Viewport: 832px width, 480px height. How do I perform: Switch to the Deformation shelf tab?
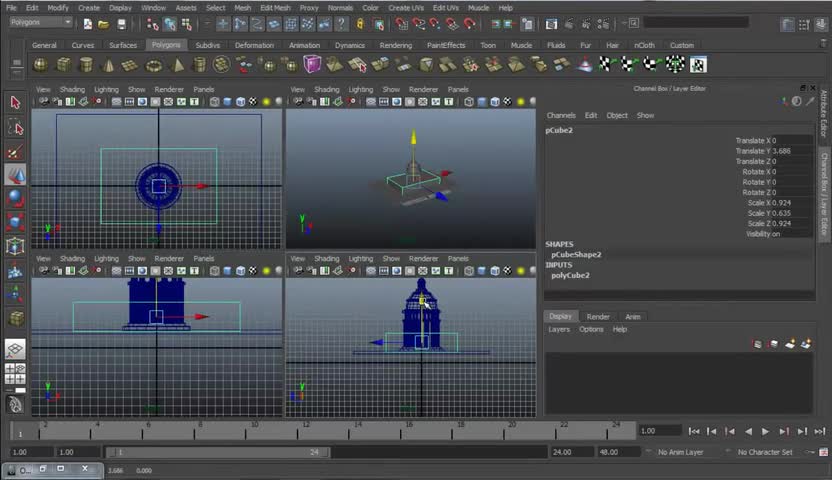click(x=254, y=45)
